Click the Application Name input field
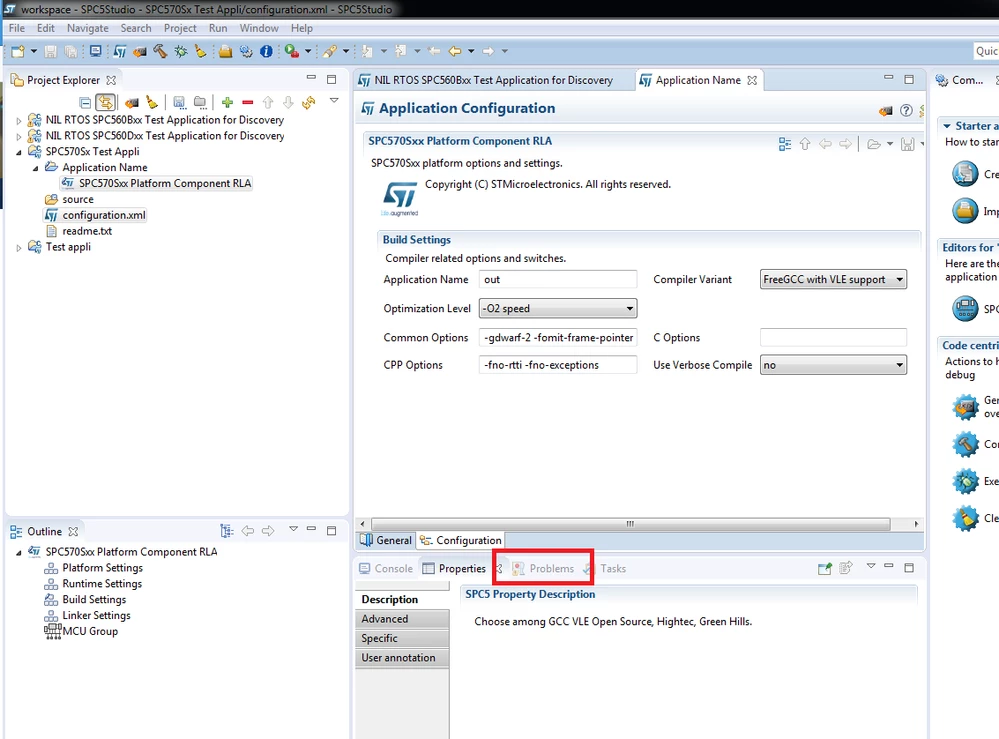This screenshot has width=999, height=739. tap(557, 279)
